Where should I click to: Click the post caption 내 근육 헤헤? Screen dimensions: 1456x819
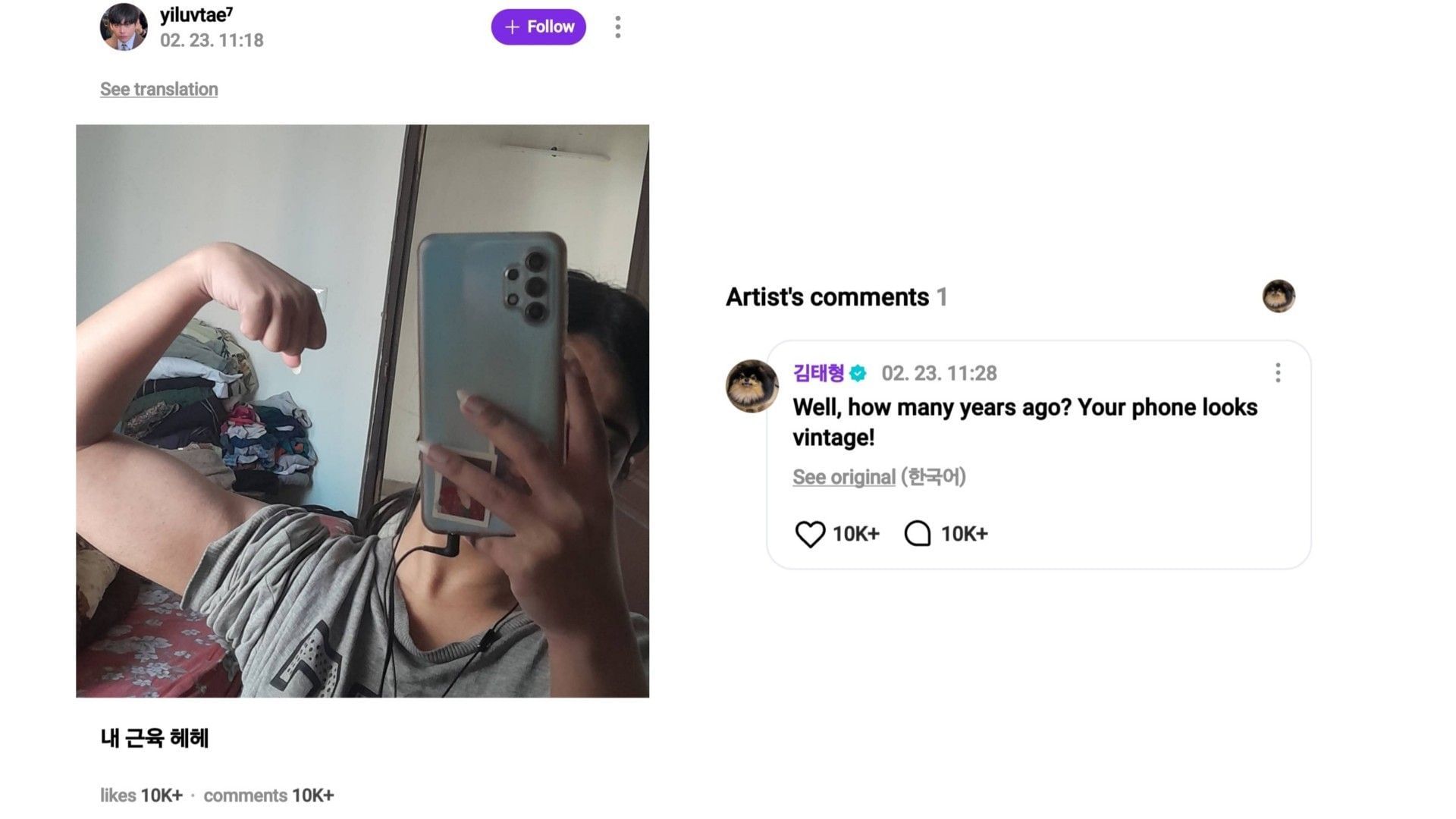click(x=155, y=739)
